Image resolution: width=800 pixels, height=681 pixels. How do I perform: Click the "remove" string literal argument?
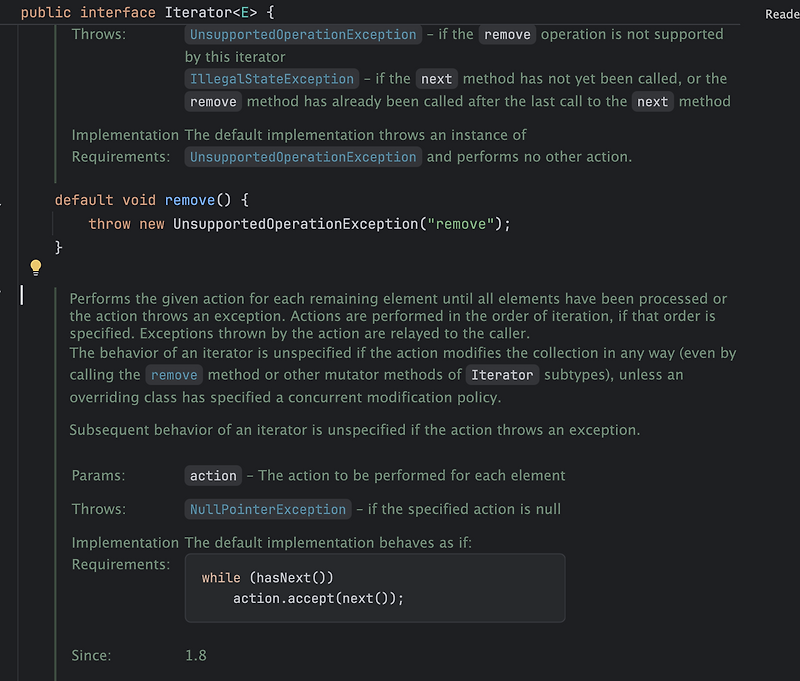point(461,224)
